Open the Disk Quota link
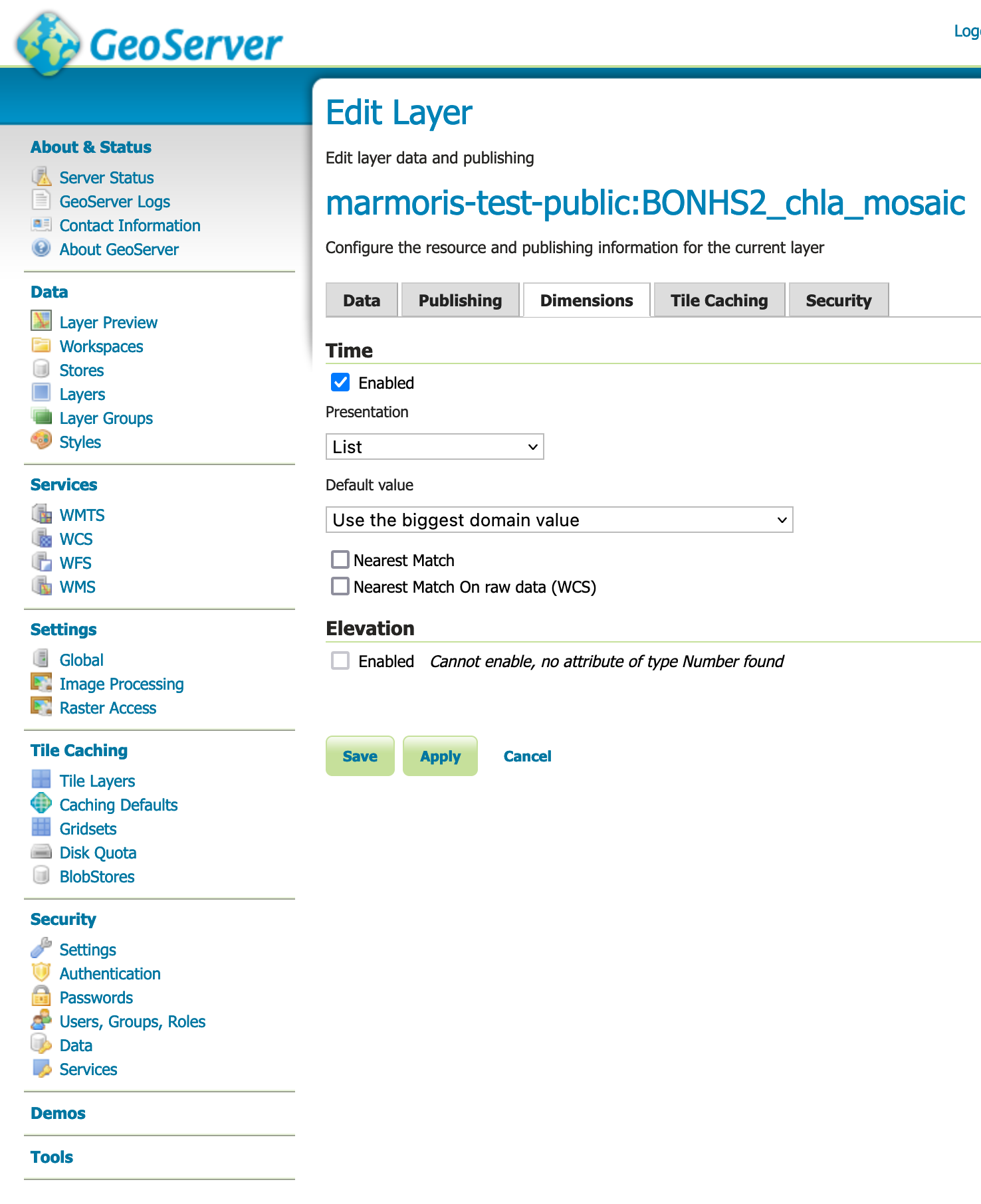 [x=98, y=853]
